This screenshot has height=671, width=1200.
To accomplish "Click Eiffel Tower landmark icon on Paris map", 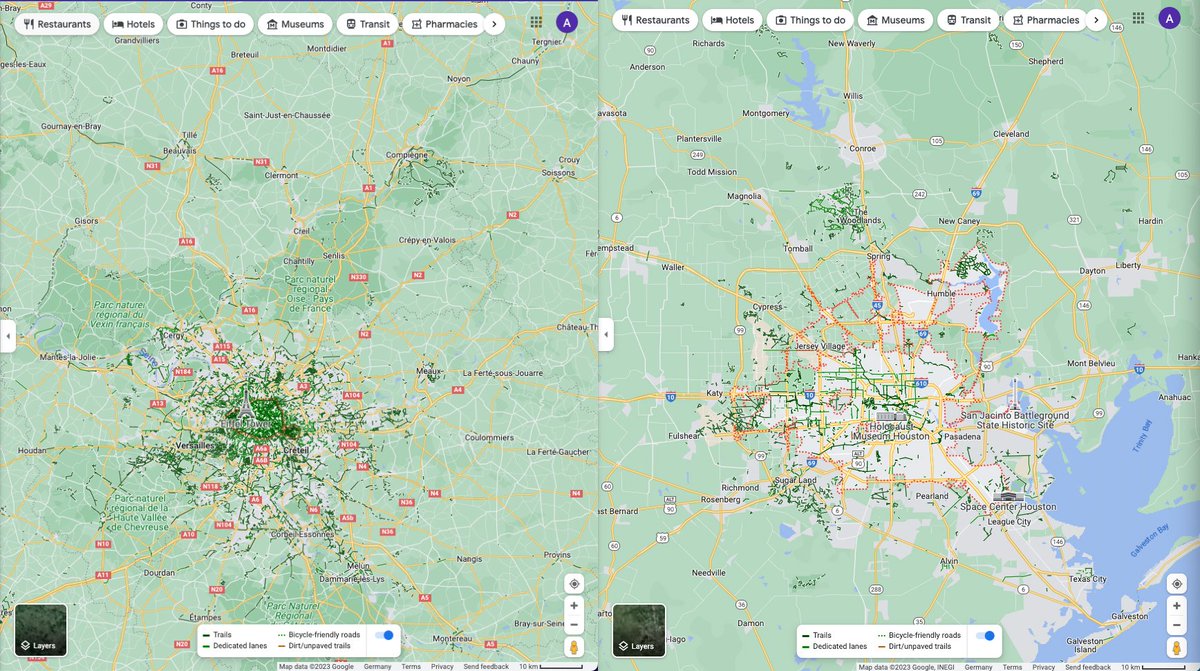I will [x=245, y=404].
